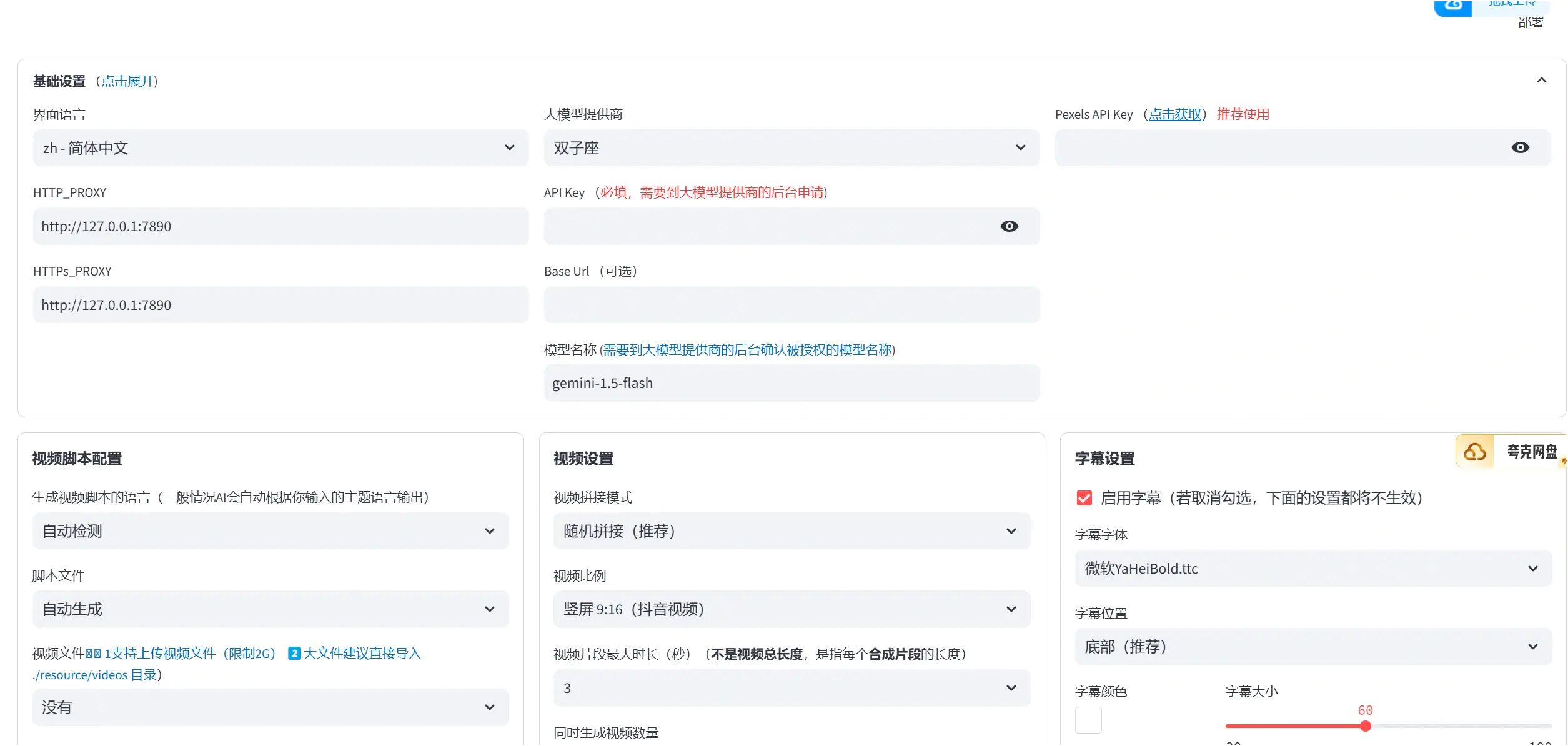Click the 点击获取 Pexels link
Image resolution: width=1568 pixels, height=746 pixels.
point(1174,114)
